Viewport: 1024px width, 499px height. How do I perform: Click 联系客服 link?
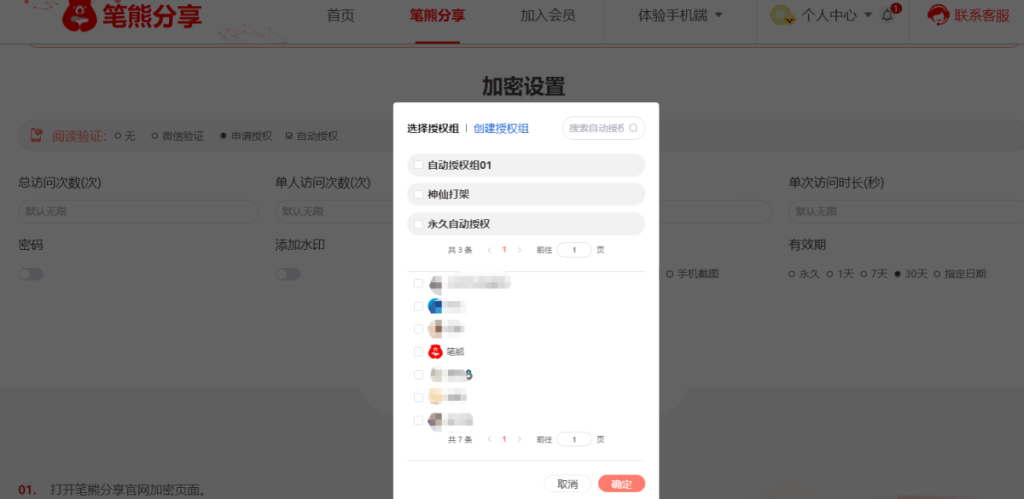tap(982, 16)
